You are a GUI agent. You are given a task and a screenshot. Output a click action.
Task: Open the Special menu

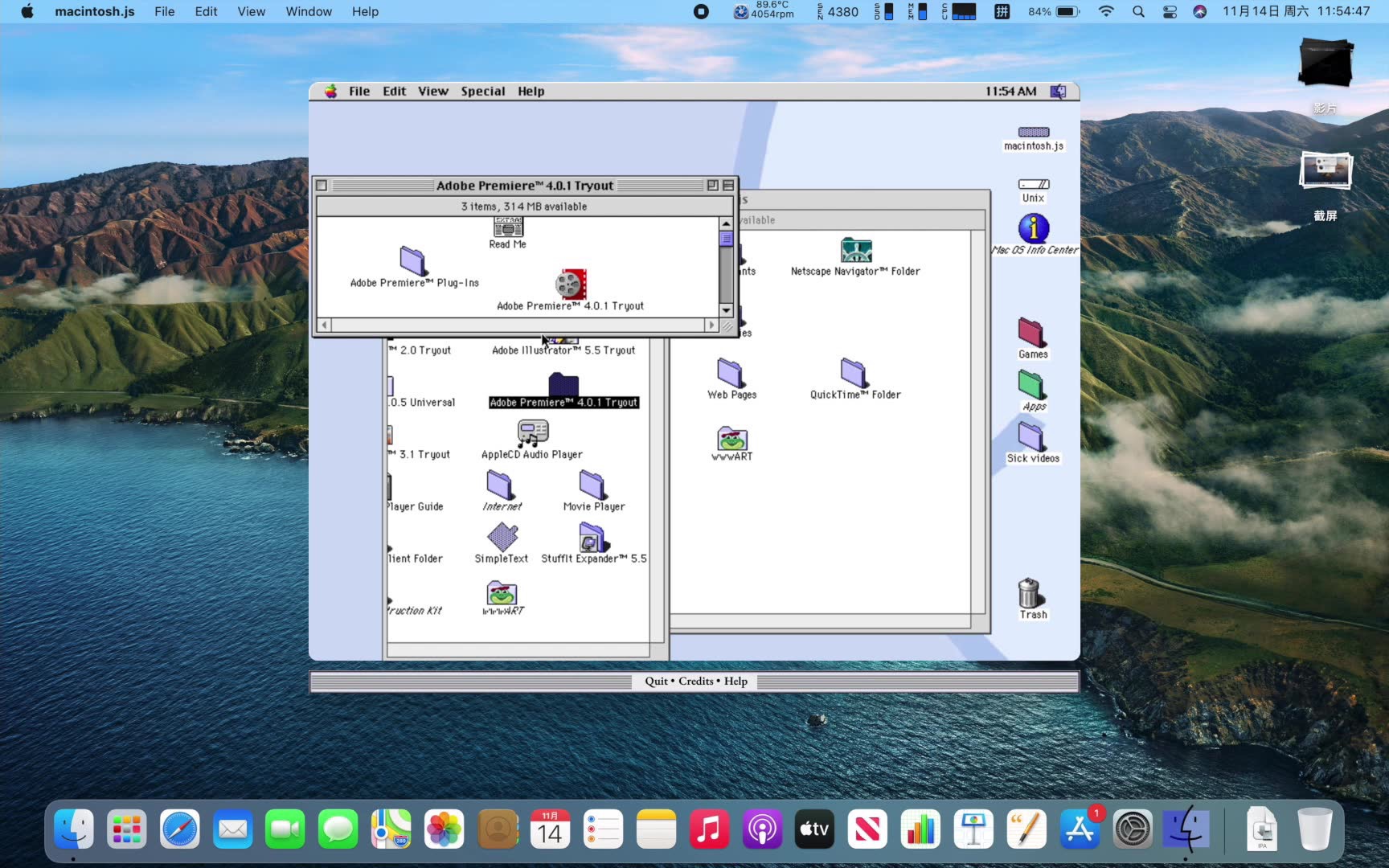tap(483, 92)
